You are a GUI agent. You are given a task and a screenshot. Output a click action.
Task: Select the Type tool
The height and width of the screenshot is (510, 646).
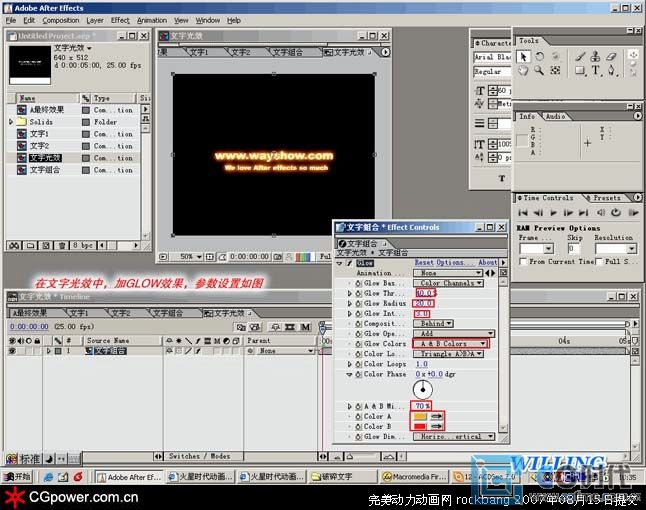tap(596, 70)
